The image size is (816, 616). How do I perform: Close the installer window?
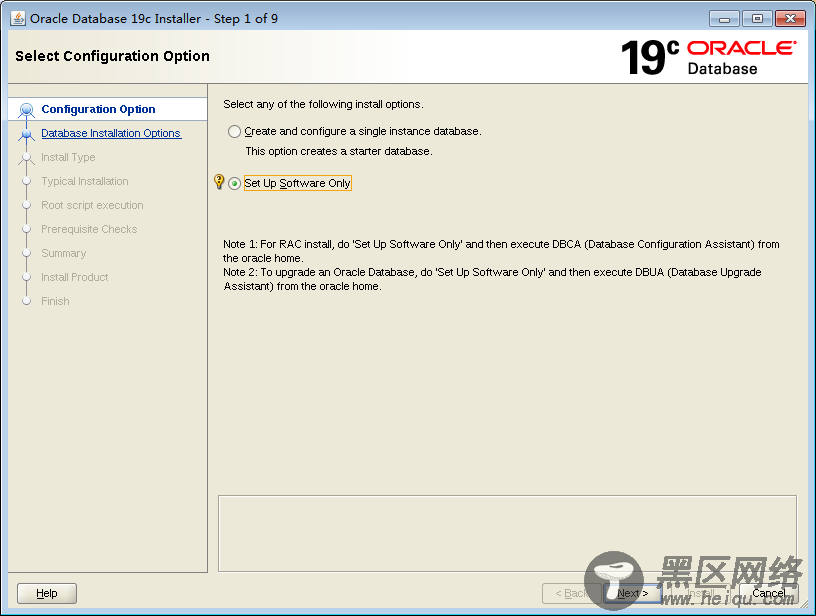click(x=790, y=19)
